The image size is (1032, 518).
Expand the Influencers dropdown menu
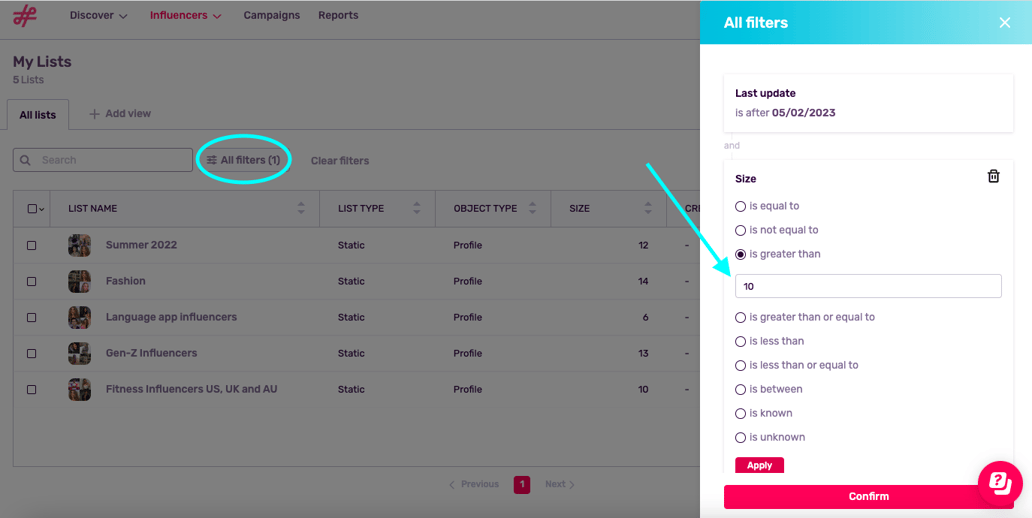[185, 16]
